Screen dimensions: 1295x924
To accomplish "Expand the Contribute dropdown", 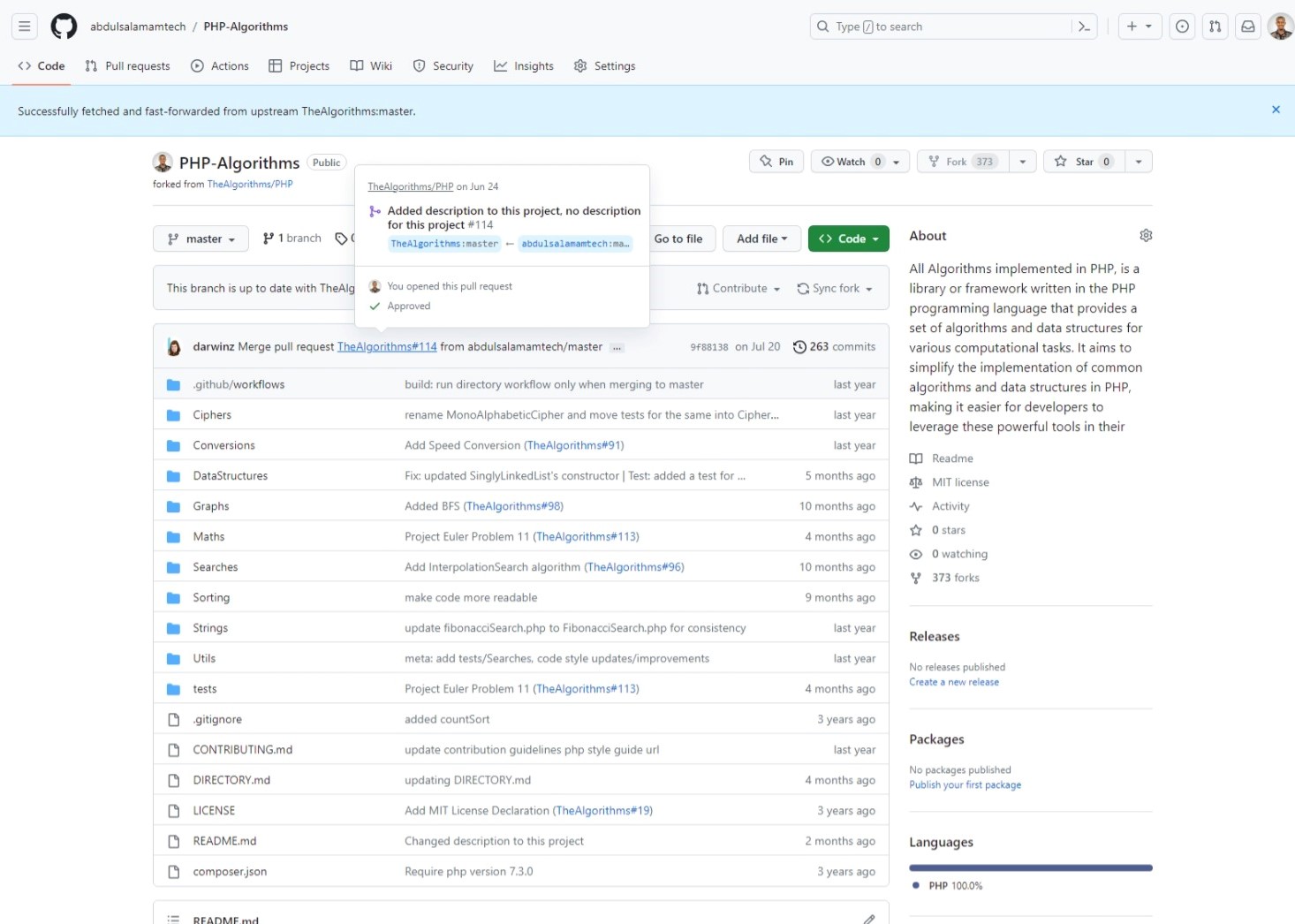I will click(738, 289).
